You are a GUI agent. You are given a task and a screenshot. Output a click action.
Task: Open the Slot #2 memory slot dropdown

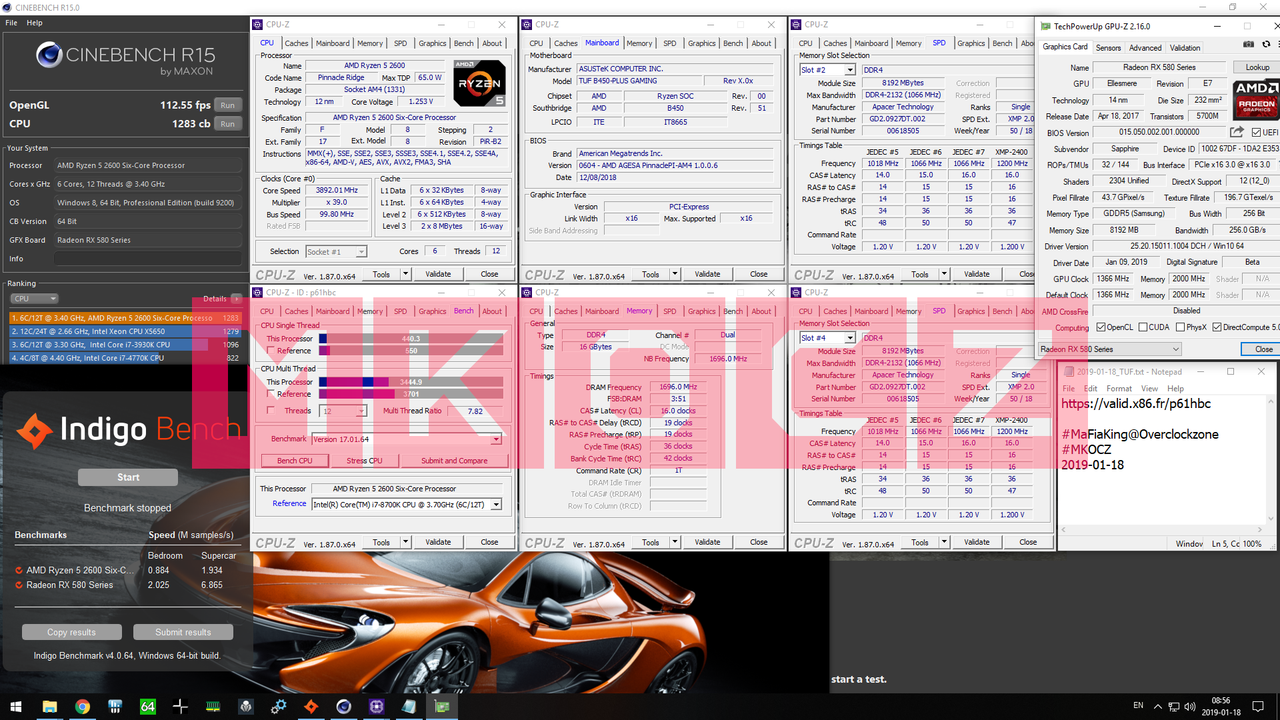coord(828,70)
